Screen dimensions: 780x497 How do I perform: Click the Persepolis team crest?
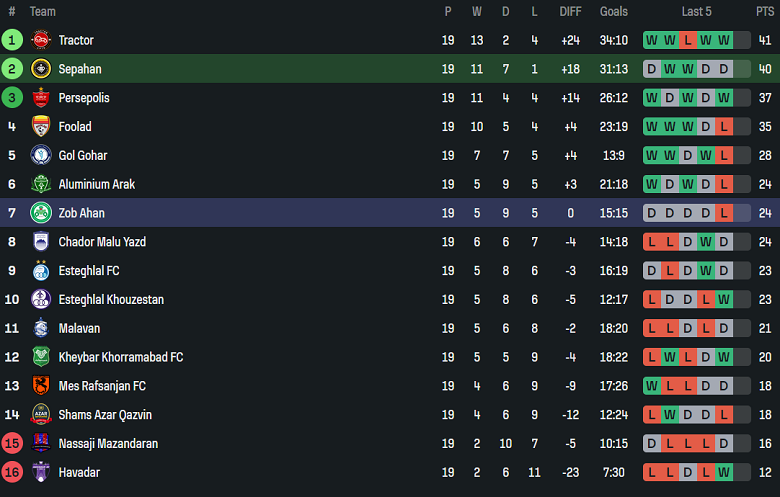(41, 98)
